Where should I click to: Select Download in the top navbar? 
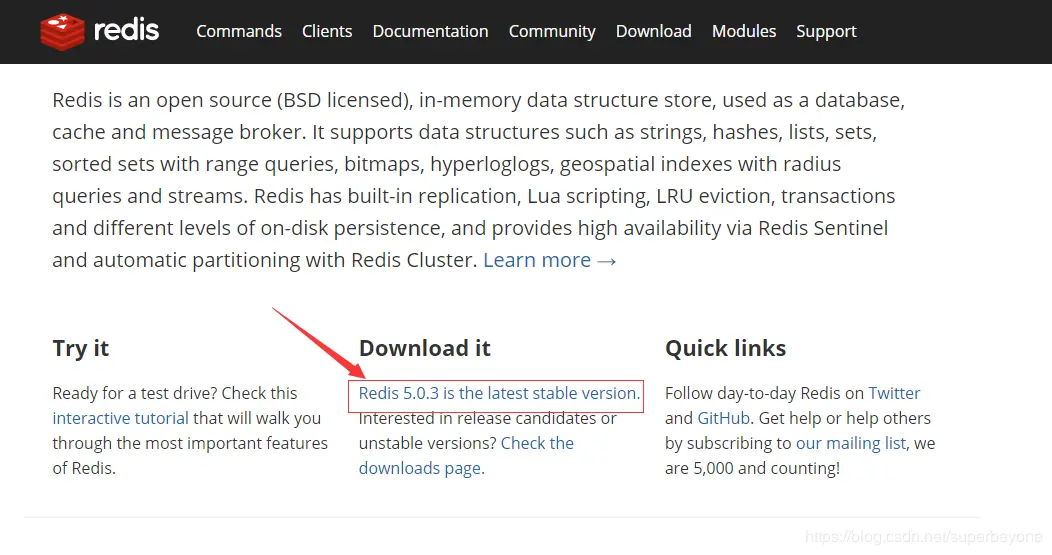tap(653, 31)
